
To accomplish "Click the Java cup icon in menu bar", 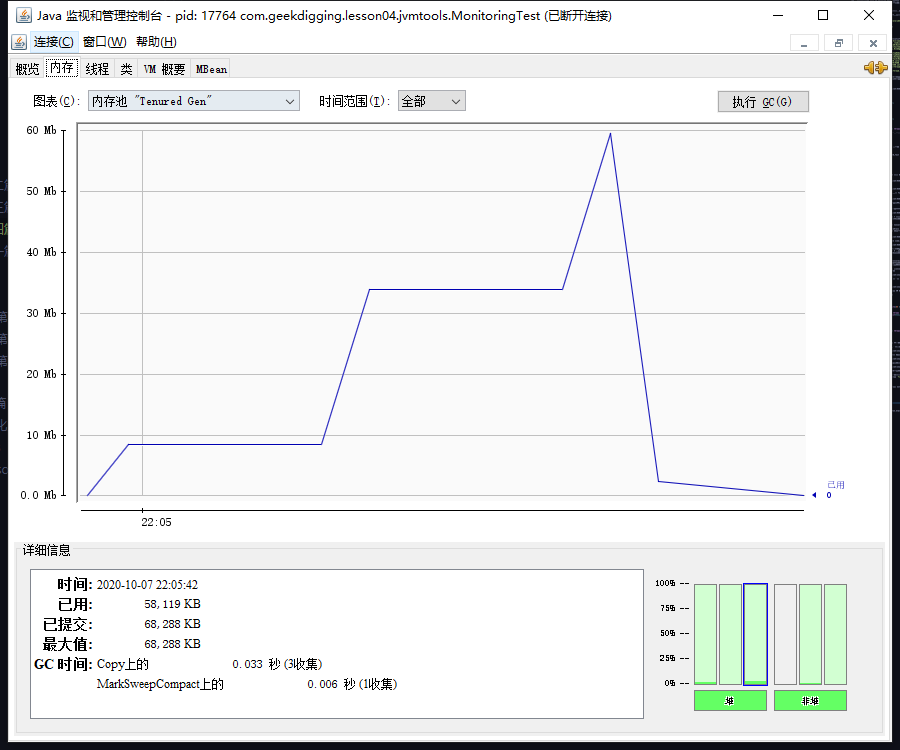I will [19, 42].
